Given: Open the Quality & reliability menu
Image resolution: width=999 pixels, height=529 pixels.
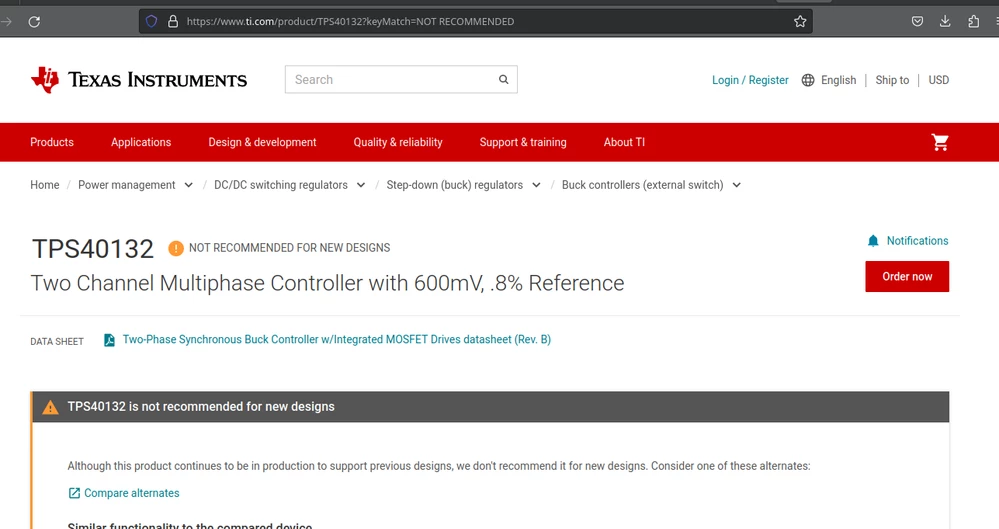Looking at the screenshot, I should [398, 142].
